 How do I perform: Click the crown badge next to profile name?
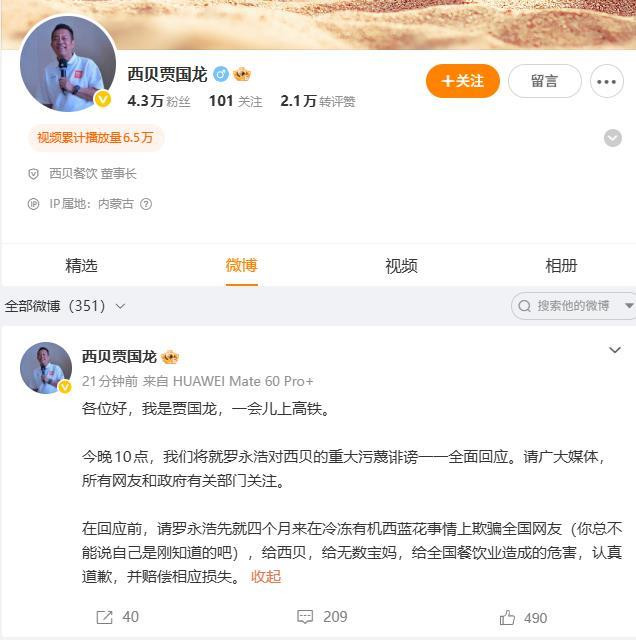(242, 74)
